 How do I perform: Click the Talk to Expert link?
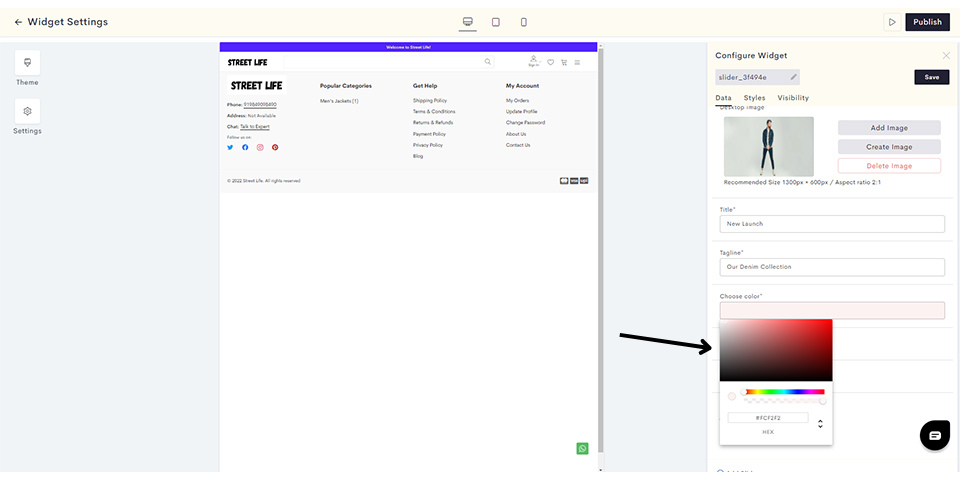pos(255,127)
